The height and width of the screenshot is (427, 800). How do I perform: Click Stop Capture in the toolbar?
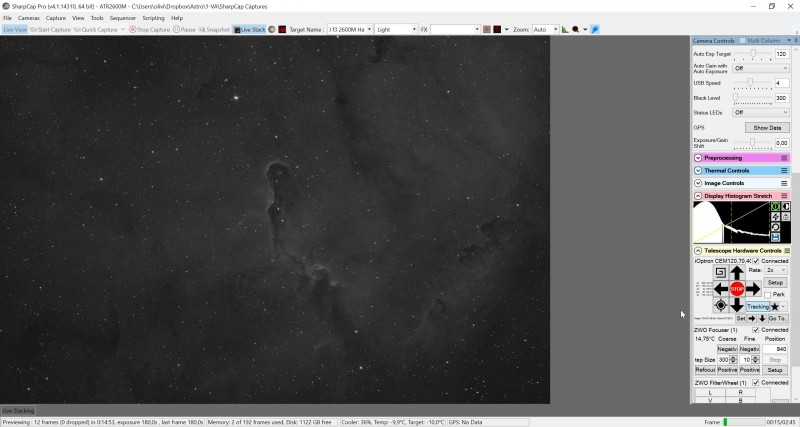point(149,30)
